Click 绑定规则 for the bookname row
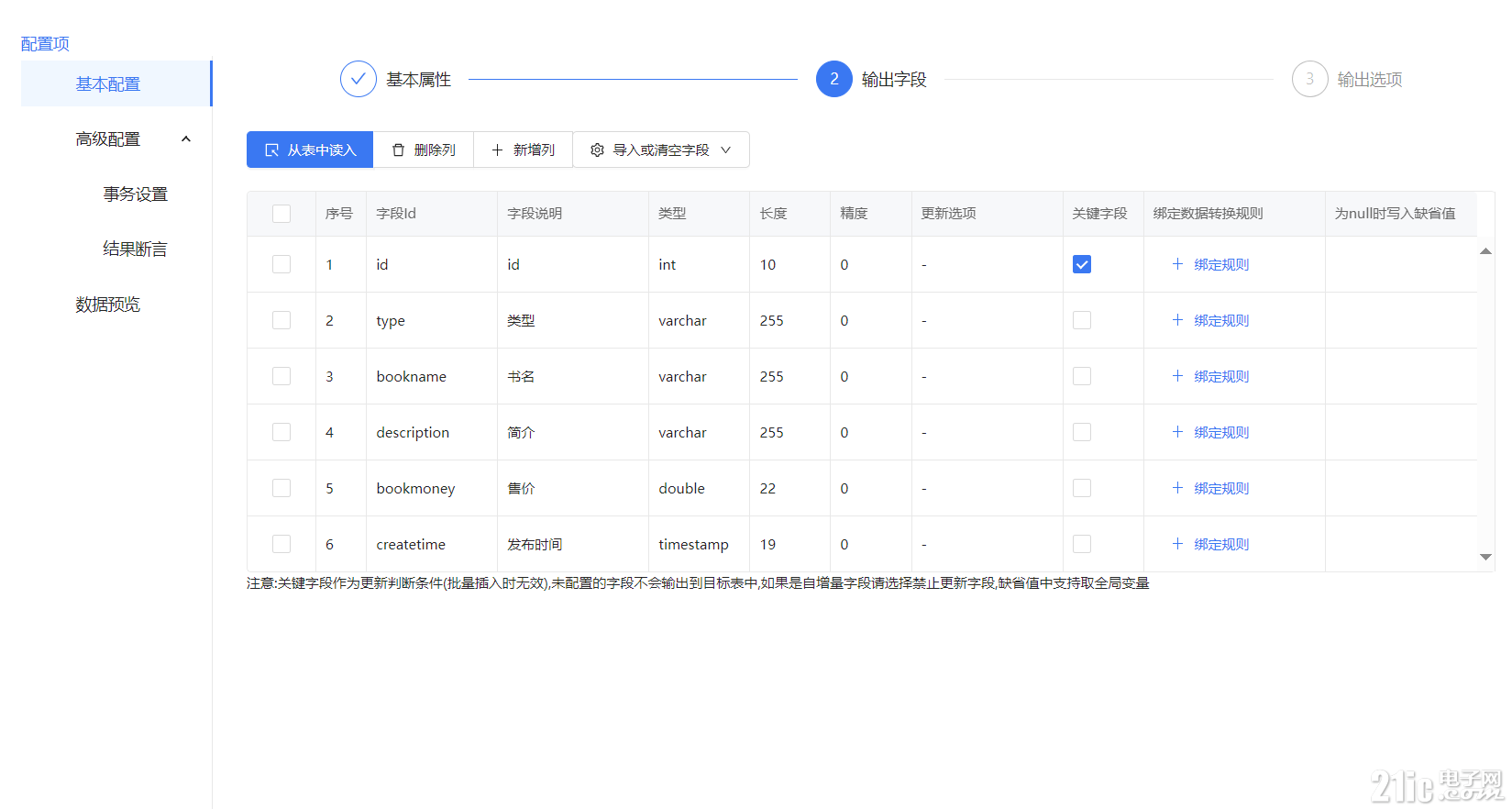Image resolution: width=1512 pixels, height=809 pixels. pyautogui.click(x=1210, y=376)
